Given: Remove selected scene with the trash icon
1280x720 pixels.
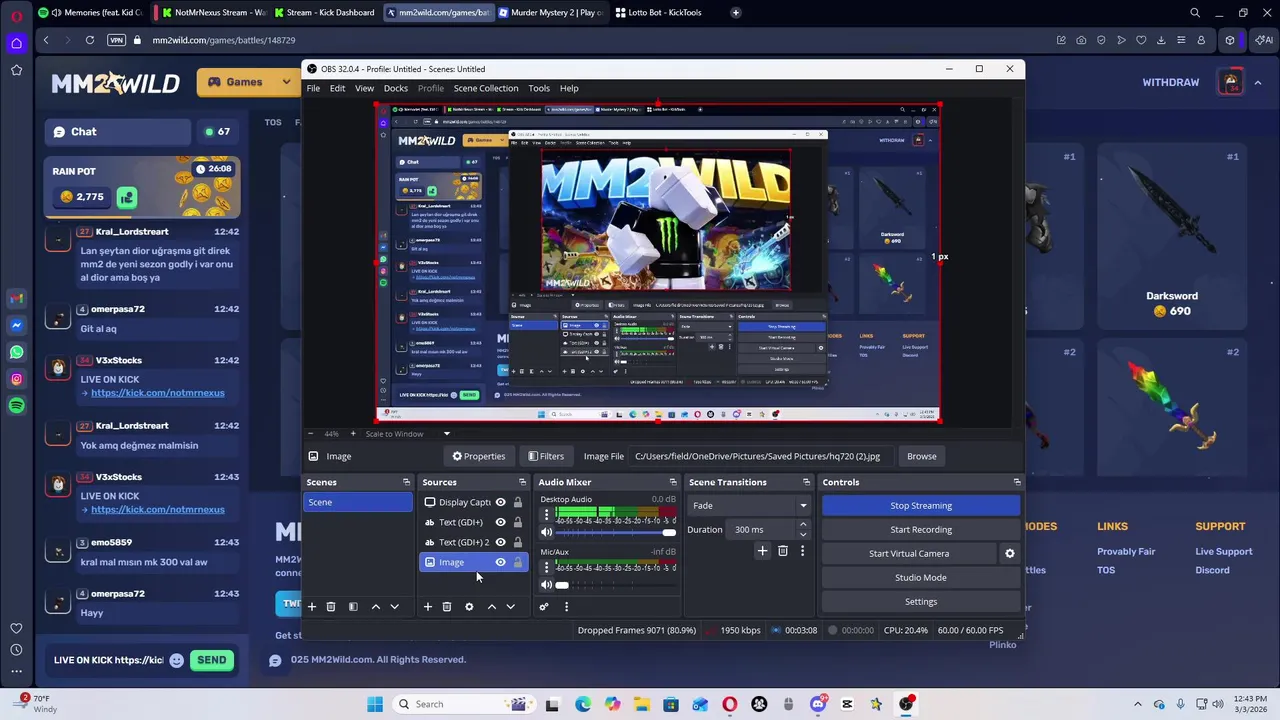Looking at the screenshot, I should (331, 607).
